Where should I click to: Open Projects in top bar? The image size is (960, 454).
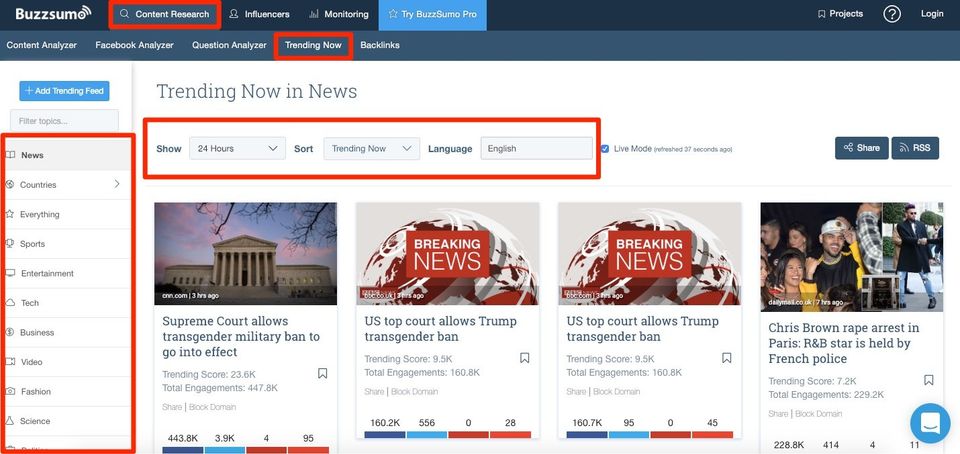(840, 13)
